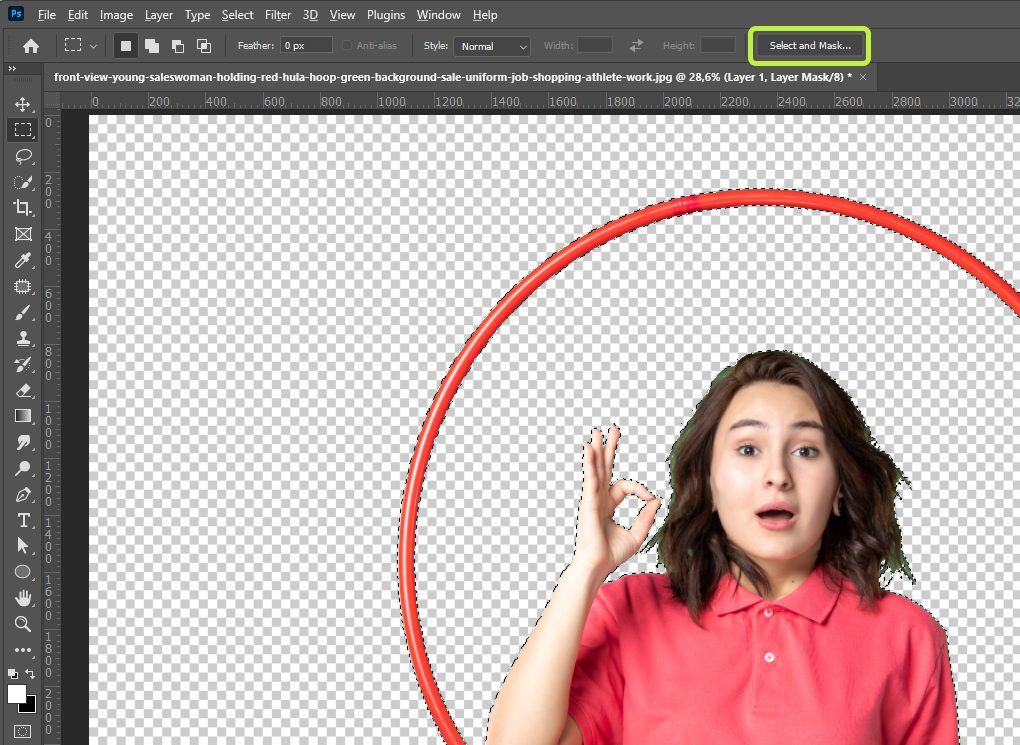The height and width of the screenshot is (745, 1020).
Task: Select the Ellipse shape tool
Action: pos(23,572)
